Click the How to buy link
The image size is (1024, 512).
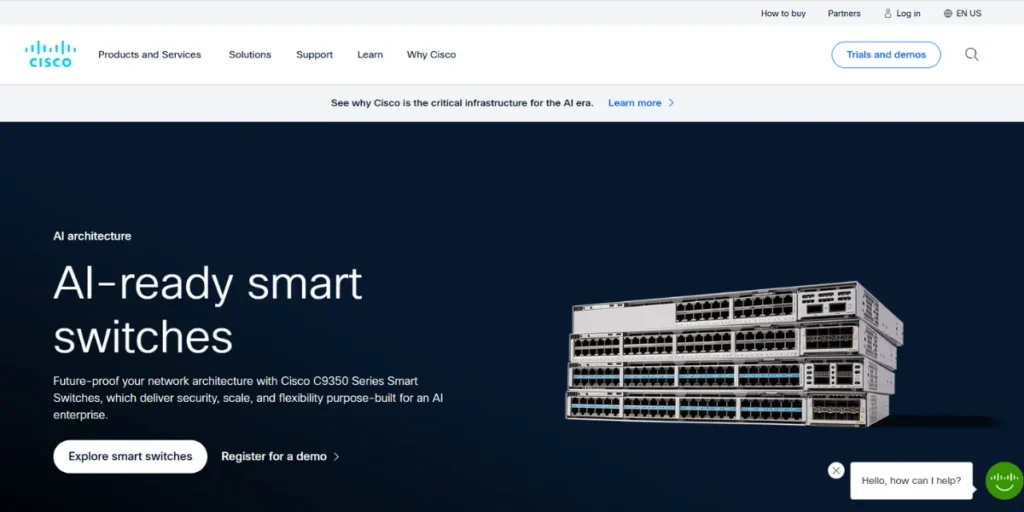click(783, 13)
